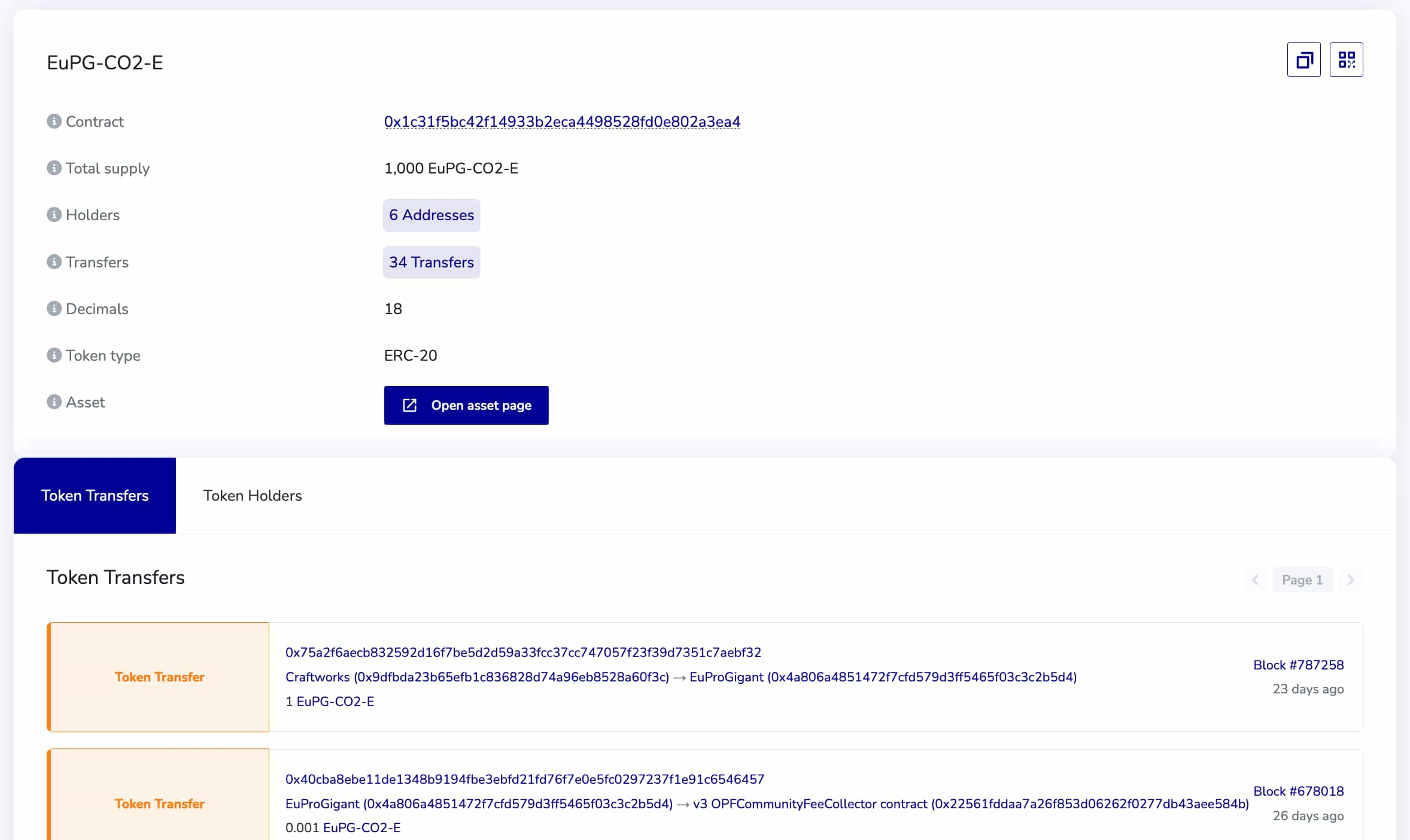Click the total supply value 1,000 EuPG-CO2-E
This screenshot has height=840, width=1410.
(451, 168)
